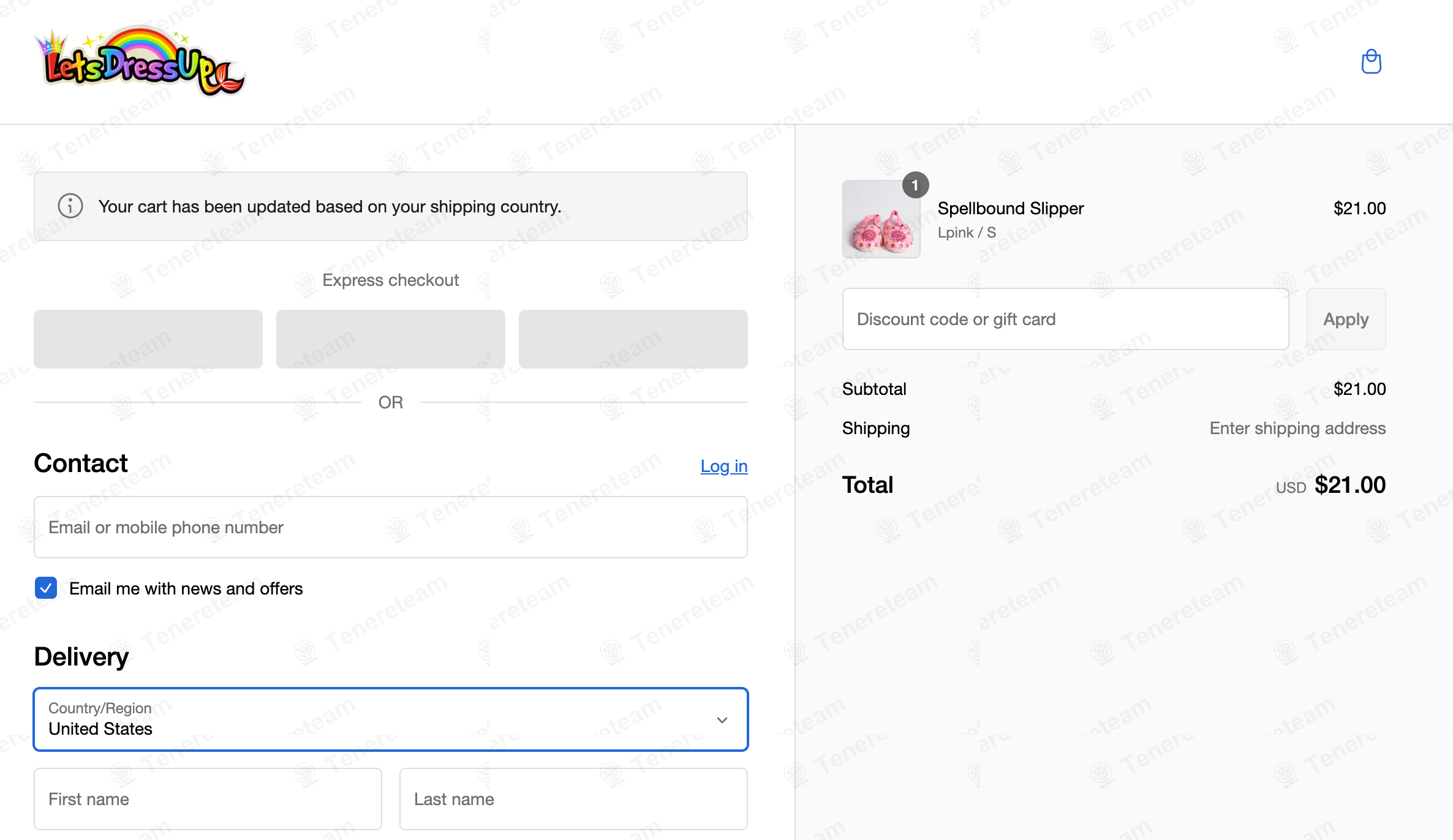Click the Apply discount button

pyautogui.click(x=1346, y=319)
